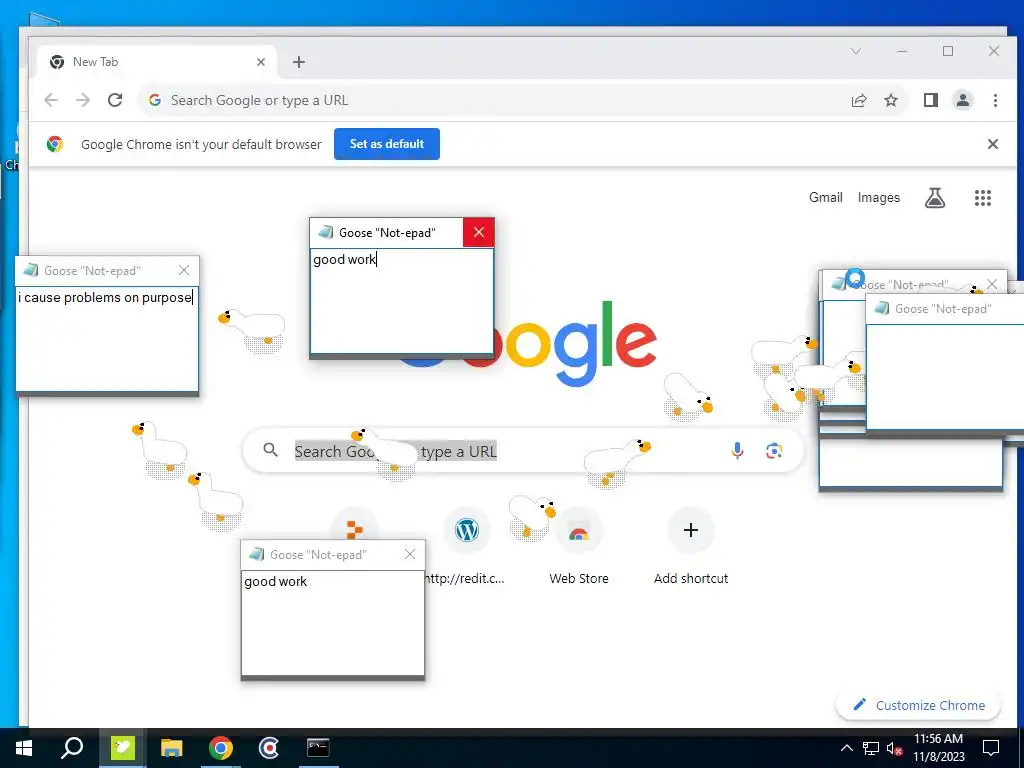
Task: Open the red-blue circular taskbar app
Action: tap(269, 748)
